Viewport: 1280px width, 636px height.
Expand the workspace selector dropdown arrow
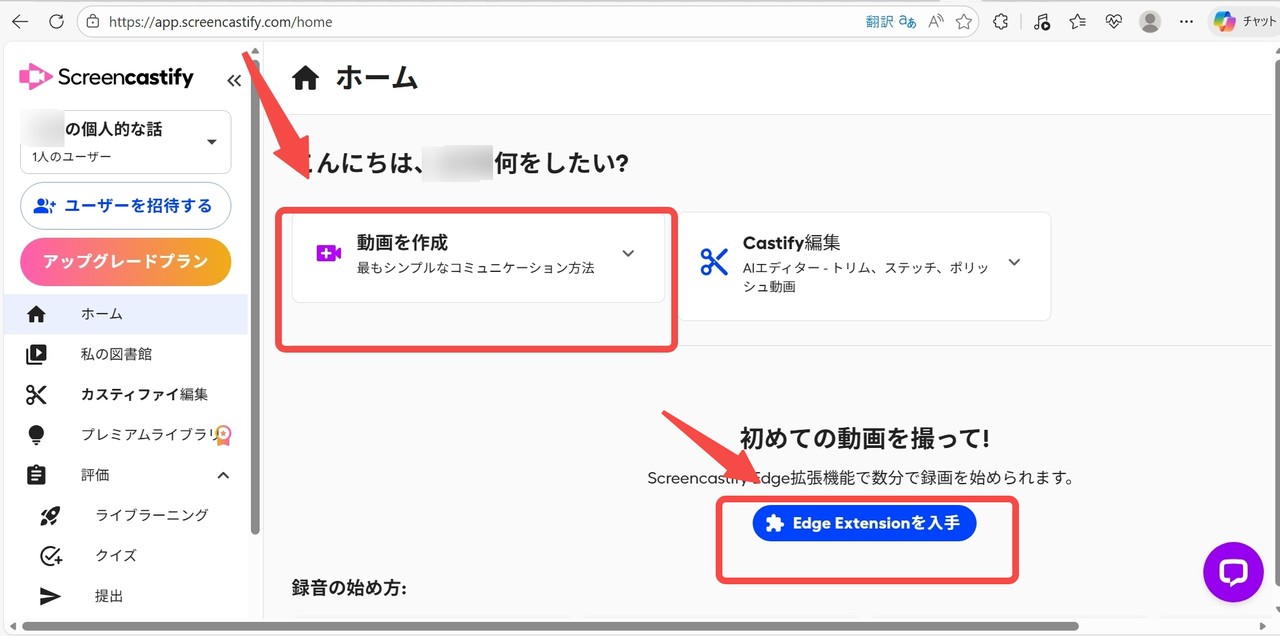211,141
